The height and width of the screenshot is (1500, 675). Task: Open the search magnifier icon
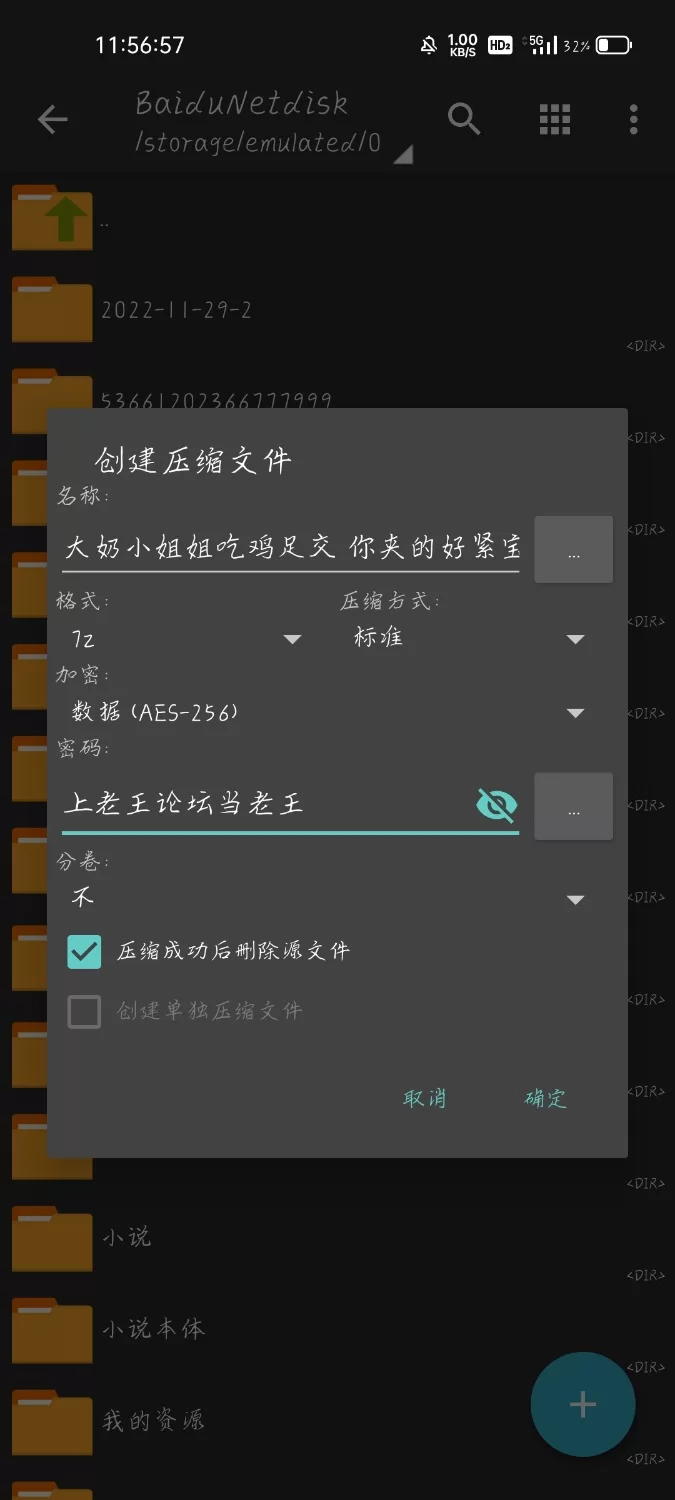(x=464, y=119)
